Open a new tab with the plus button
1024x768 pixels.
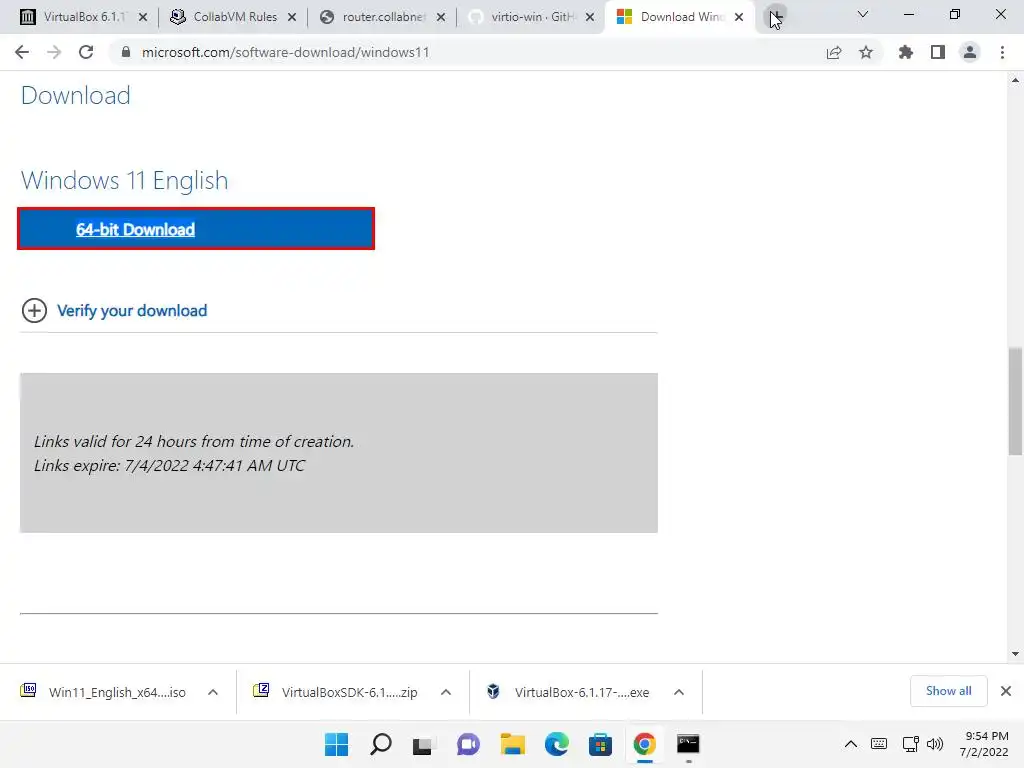(775, 16)
